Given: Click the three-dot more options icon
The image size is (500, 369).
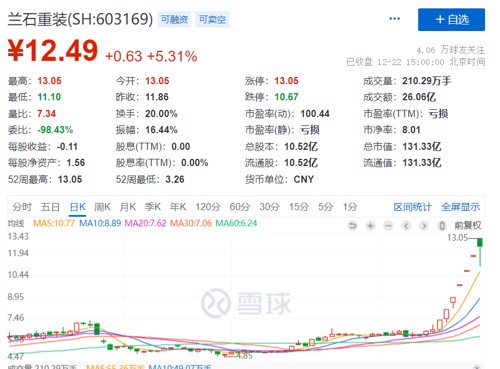Looking at the screenshot, I should [x=394, y=19].
